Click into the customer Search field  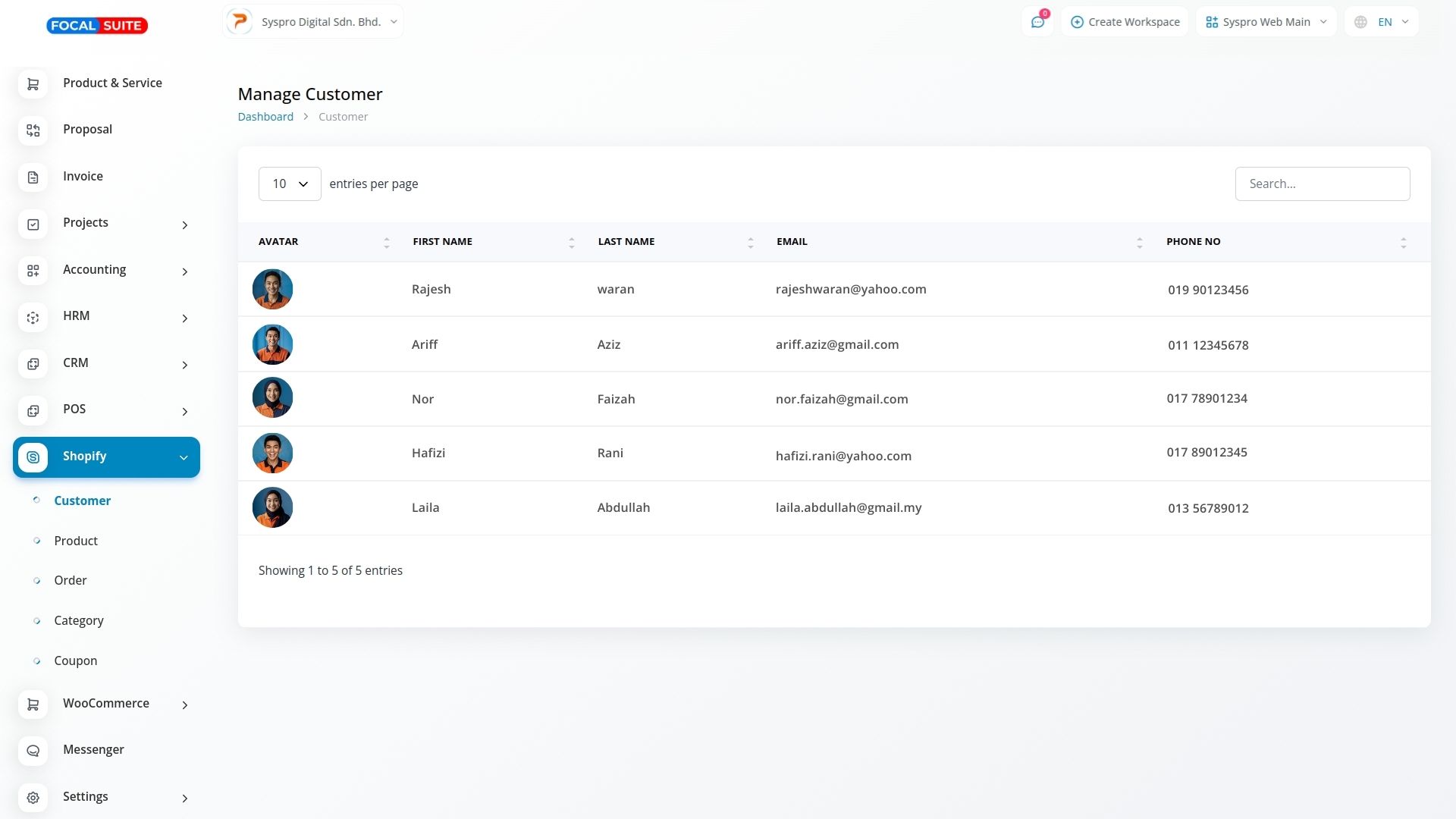pyautogui.click(x=1322, y=184)
